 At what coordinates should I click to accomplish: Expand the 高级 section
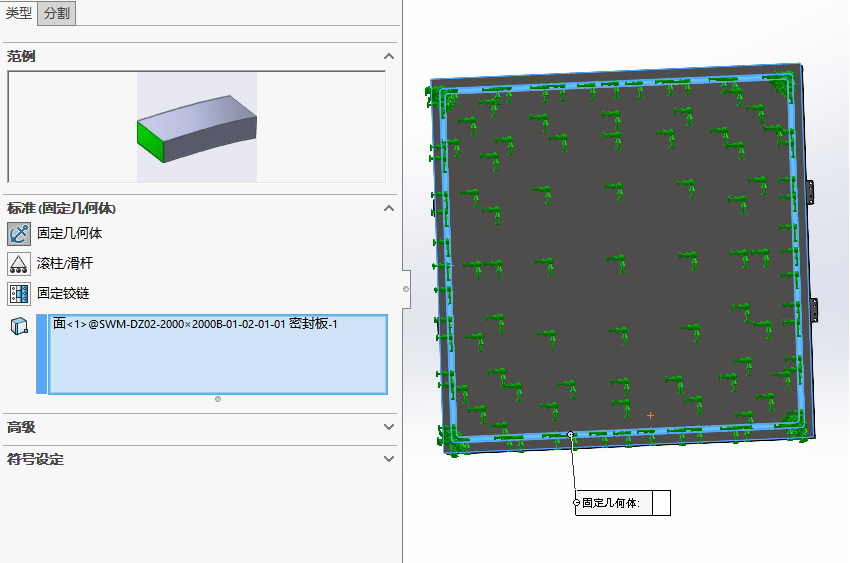point(388,427)
